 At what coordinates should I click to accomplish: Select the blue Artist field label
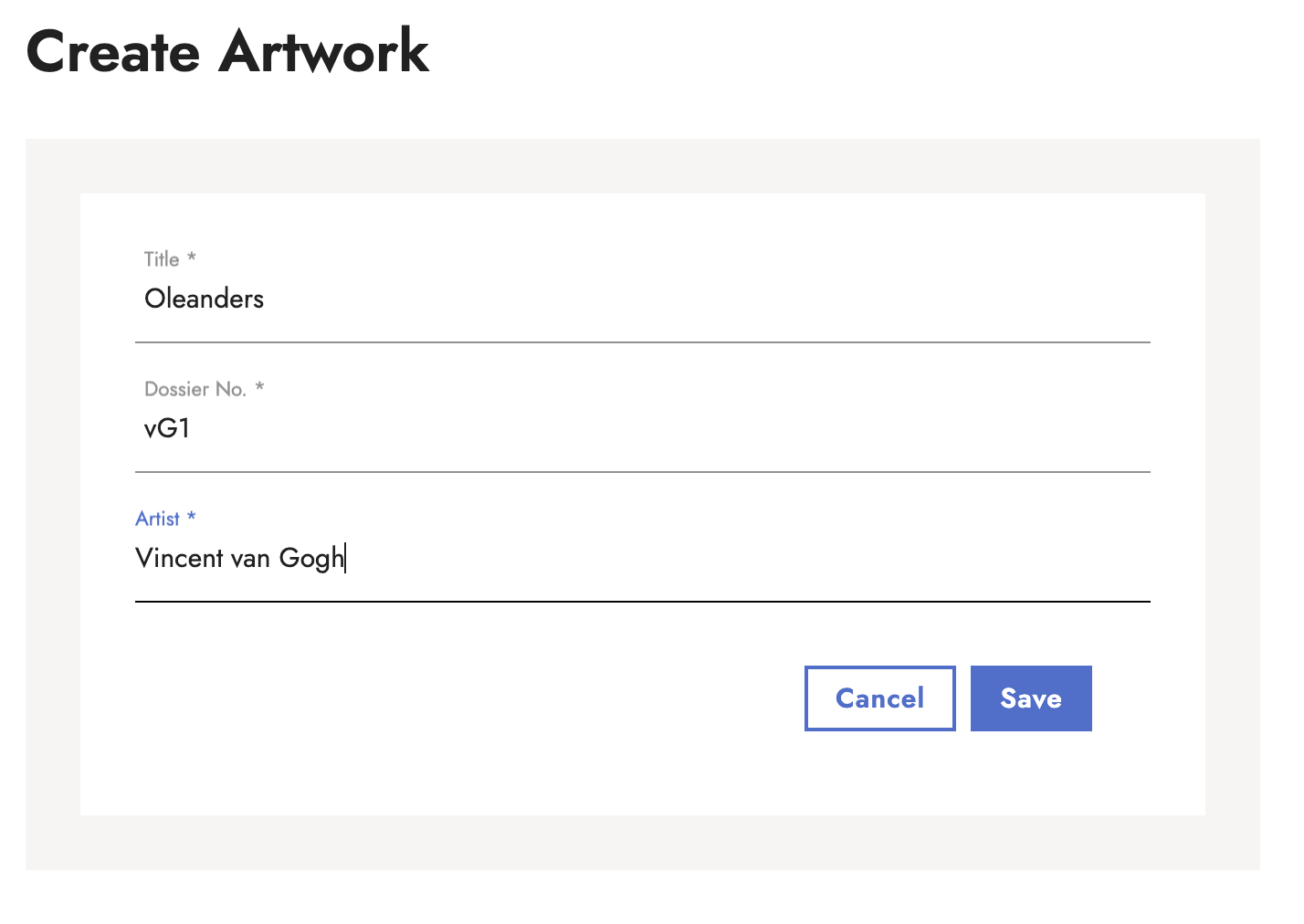tap(157, 519)
